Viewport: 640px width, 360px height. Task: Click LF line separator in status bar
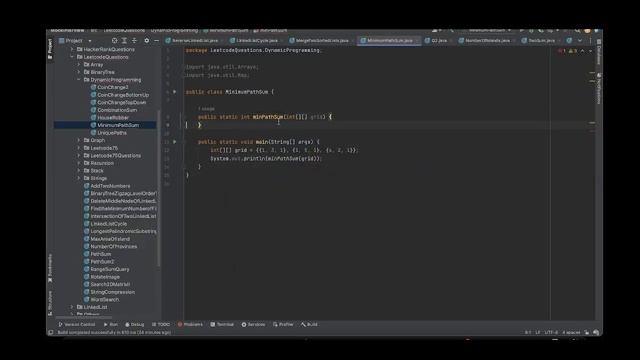click(x=538, y=333)
